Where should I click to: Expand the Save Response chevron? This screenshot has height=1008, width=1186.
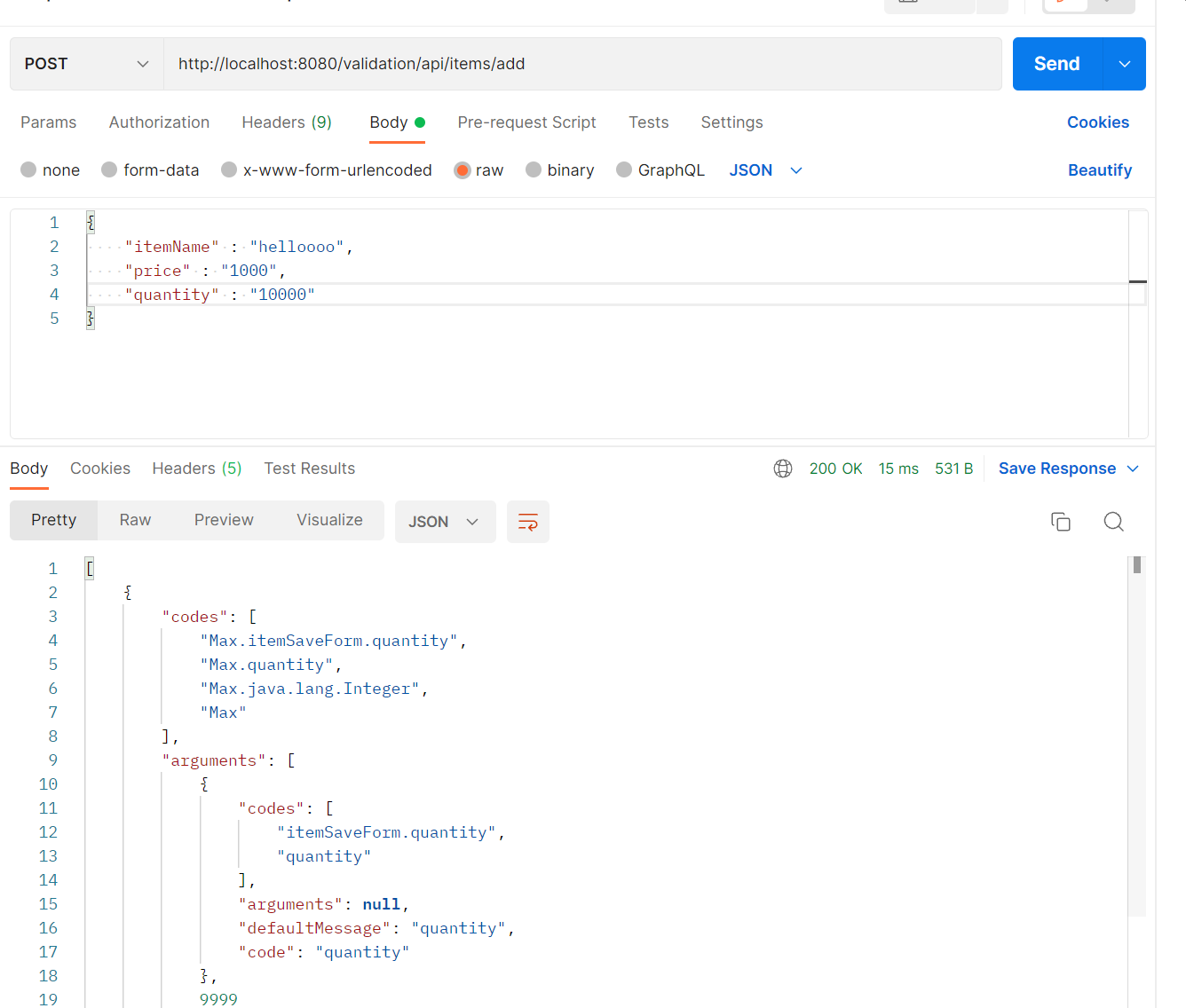click(1133, 469)
